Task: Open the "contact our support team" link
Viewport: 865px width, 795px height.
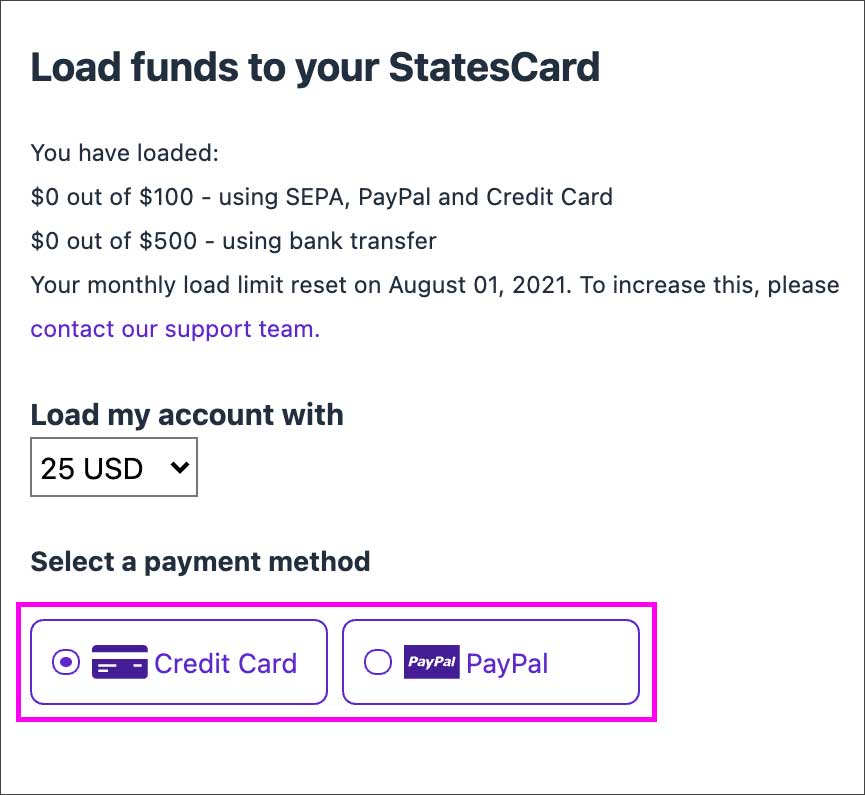Action: pyautogui.click(x=175, y=329)
